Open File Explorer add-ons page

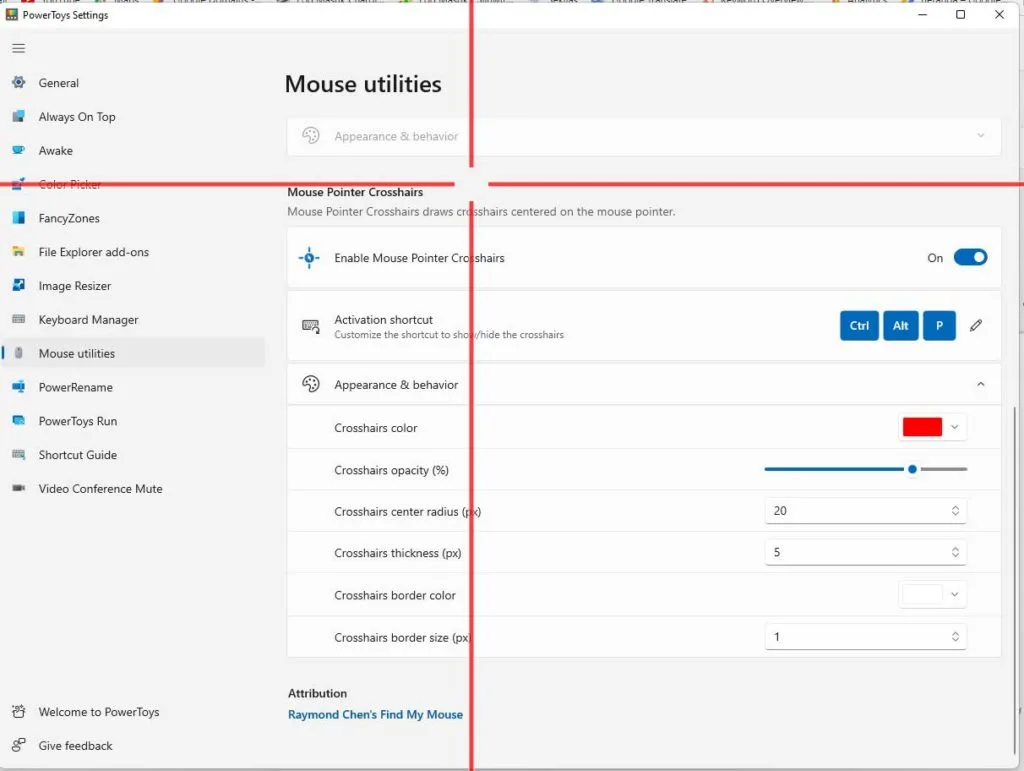click(x=133, y=252)
